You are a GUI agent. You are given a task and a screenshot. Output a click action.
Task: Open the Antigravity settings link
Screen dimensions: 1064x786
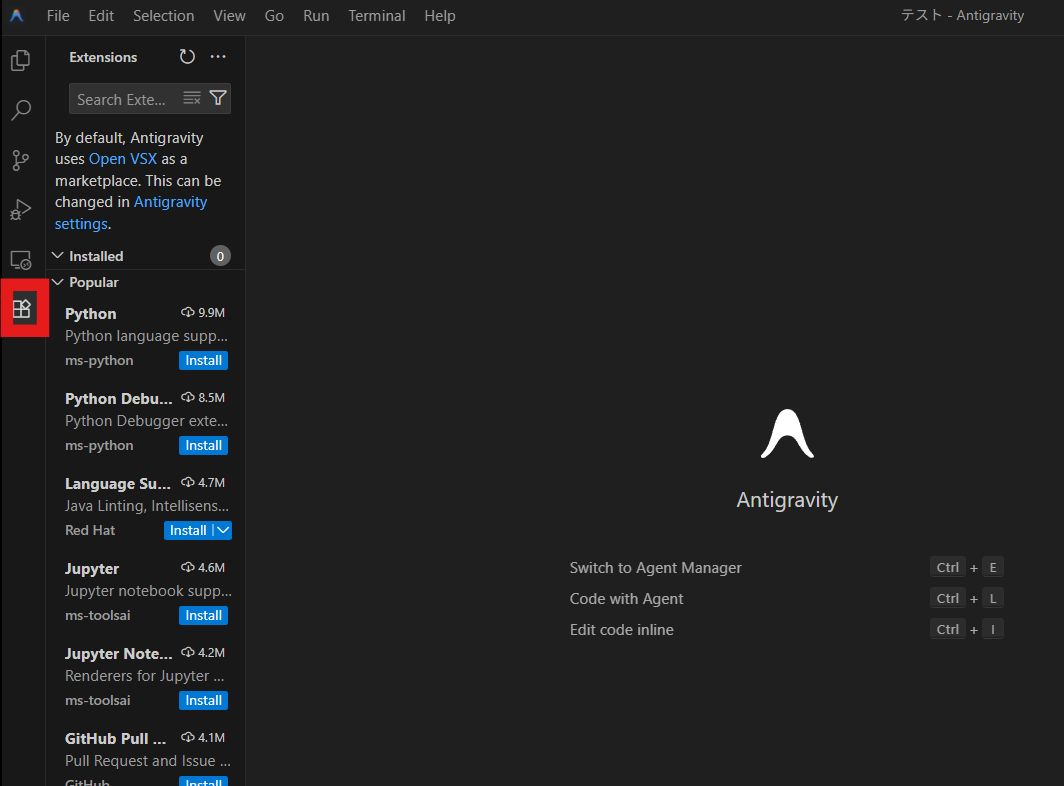click(x=170, y=201)
